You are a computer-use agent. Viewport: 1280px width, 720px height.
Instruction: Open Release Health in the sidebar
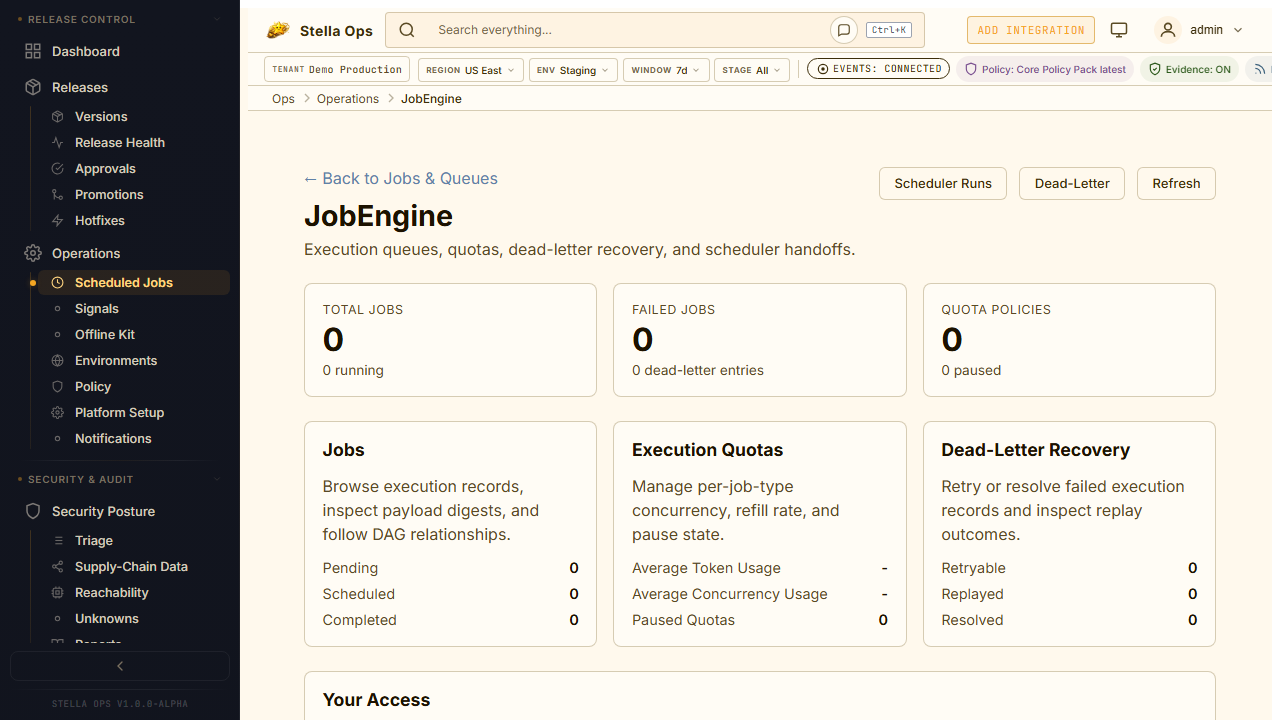(x=119, y=142)
